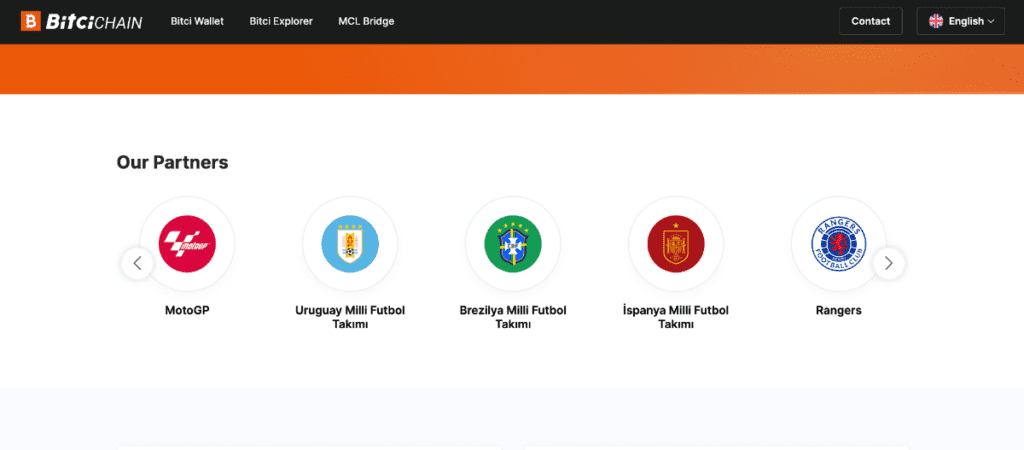This screenshot has width=1024, height=450.
Task: Select the Uruguay football team crest
Action: [350, 244]
